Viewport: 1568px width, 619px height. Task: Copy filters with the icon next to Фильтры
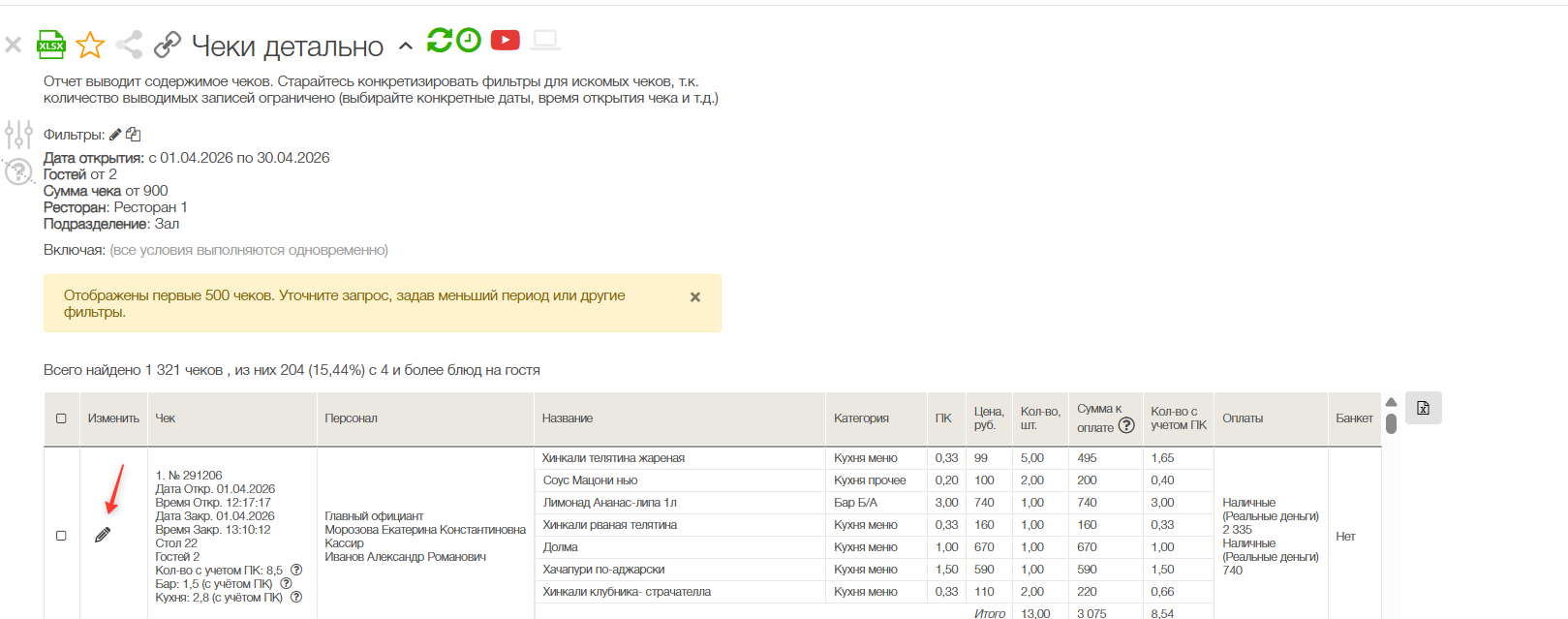(134, 135)
